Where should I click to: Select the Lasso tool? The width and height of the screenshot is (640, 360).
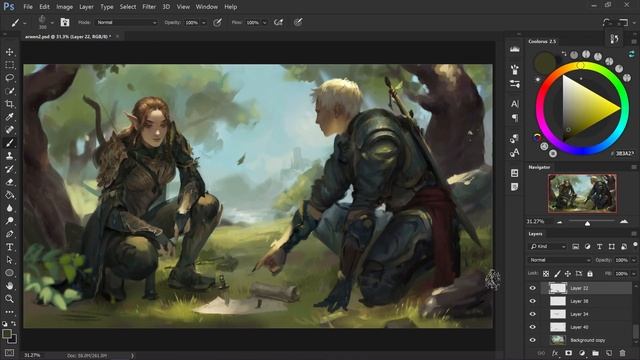tap(9, 78)
